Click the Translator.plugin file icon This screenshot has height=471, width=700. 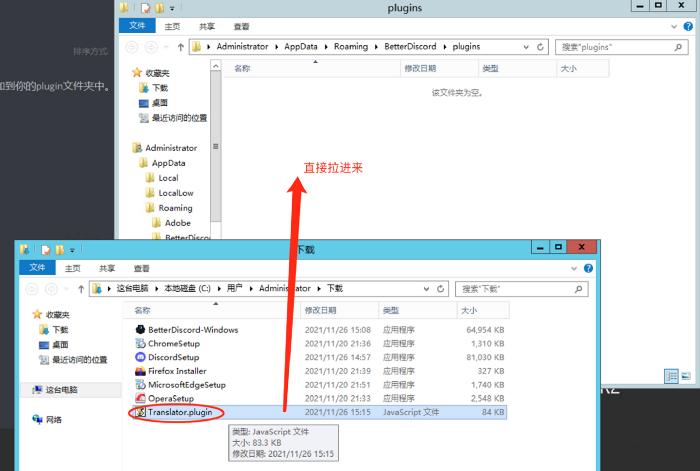140,412
